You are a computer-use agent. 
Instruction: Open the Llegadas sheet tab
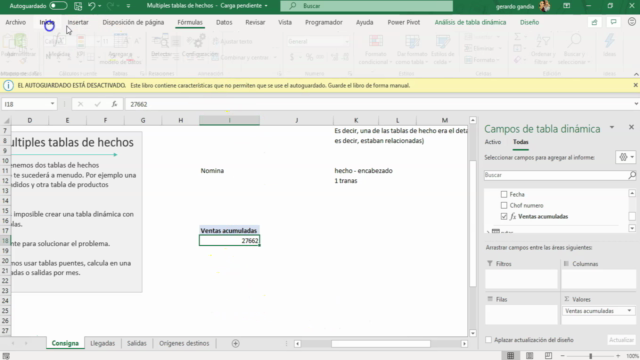point(102,343)
